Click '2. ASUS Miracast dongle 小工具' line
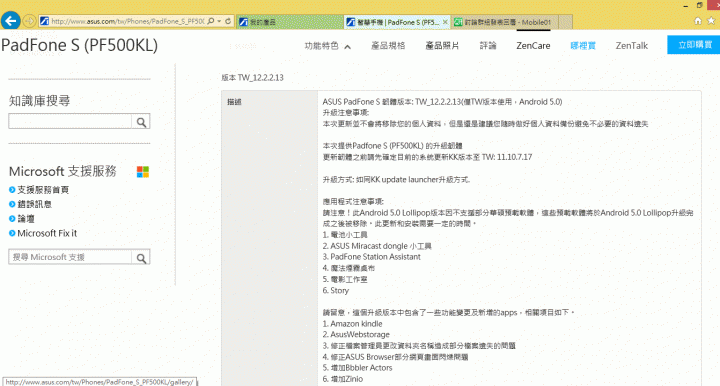Image resolution: width=720 pixels, height=386 pixels. click(377, 246)
